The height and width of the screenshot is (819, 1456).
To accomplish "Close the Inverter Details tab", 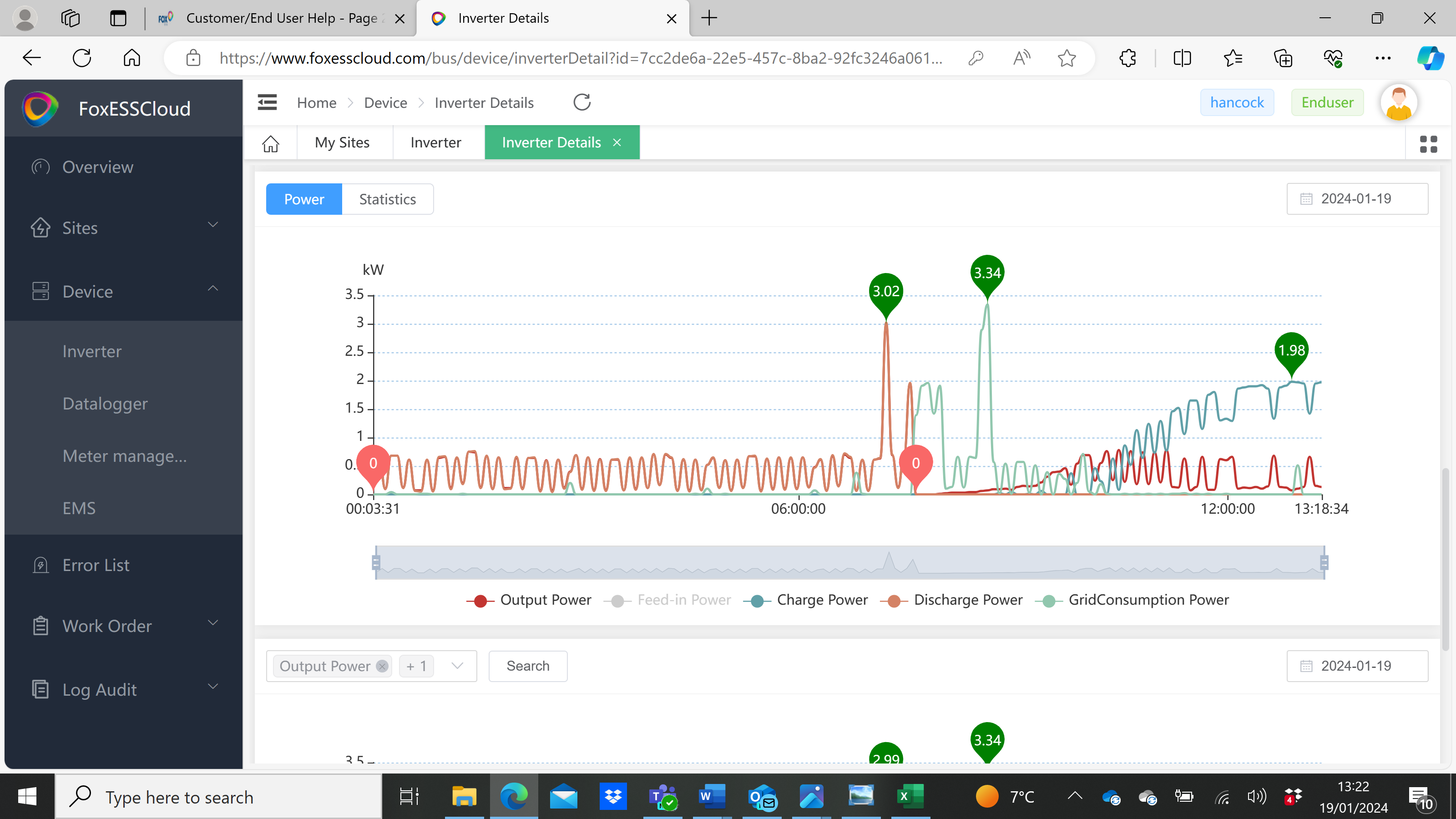I will [617, 142].
